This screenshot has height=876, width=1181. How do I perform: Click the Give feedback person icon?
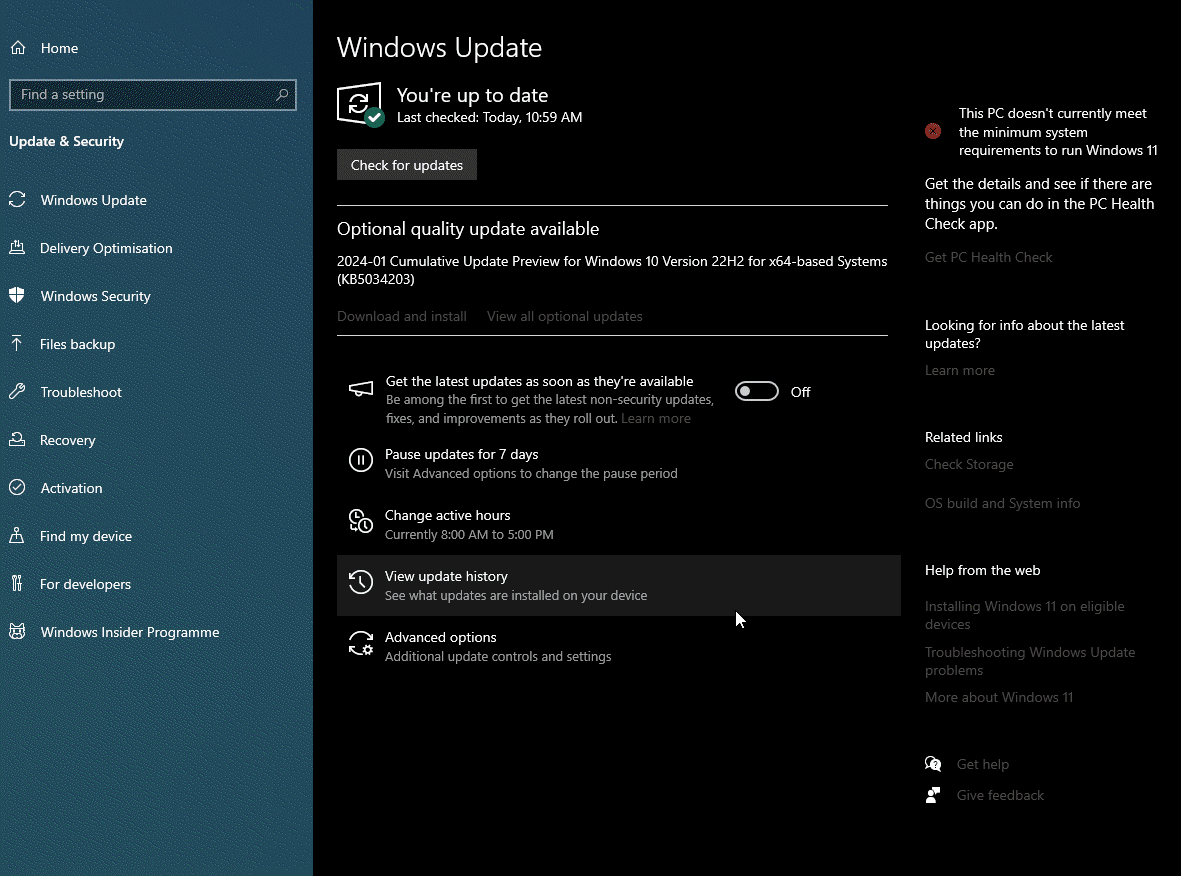pos(933,795)
